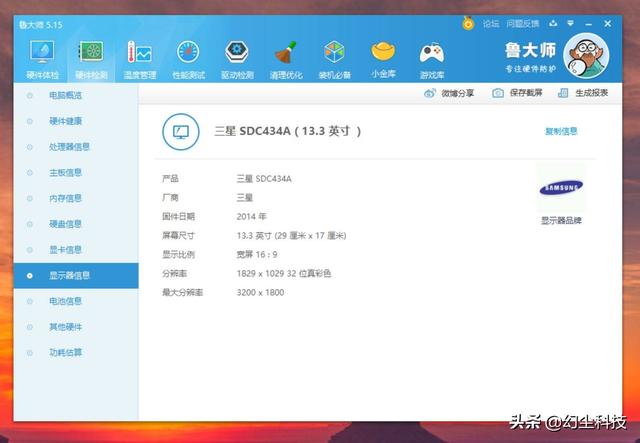Image resolution: width=640 pixels, height=443 pixels.
Task: Click the 鲁大师 mascot avatar
Action: pyautogui.click(x=586, y=56)
